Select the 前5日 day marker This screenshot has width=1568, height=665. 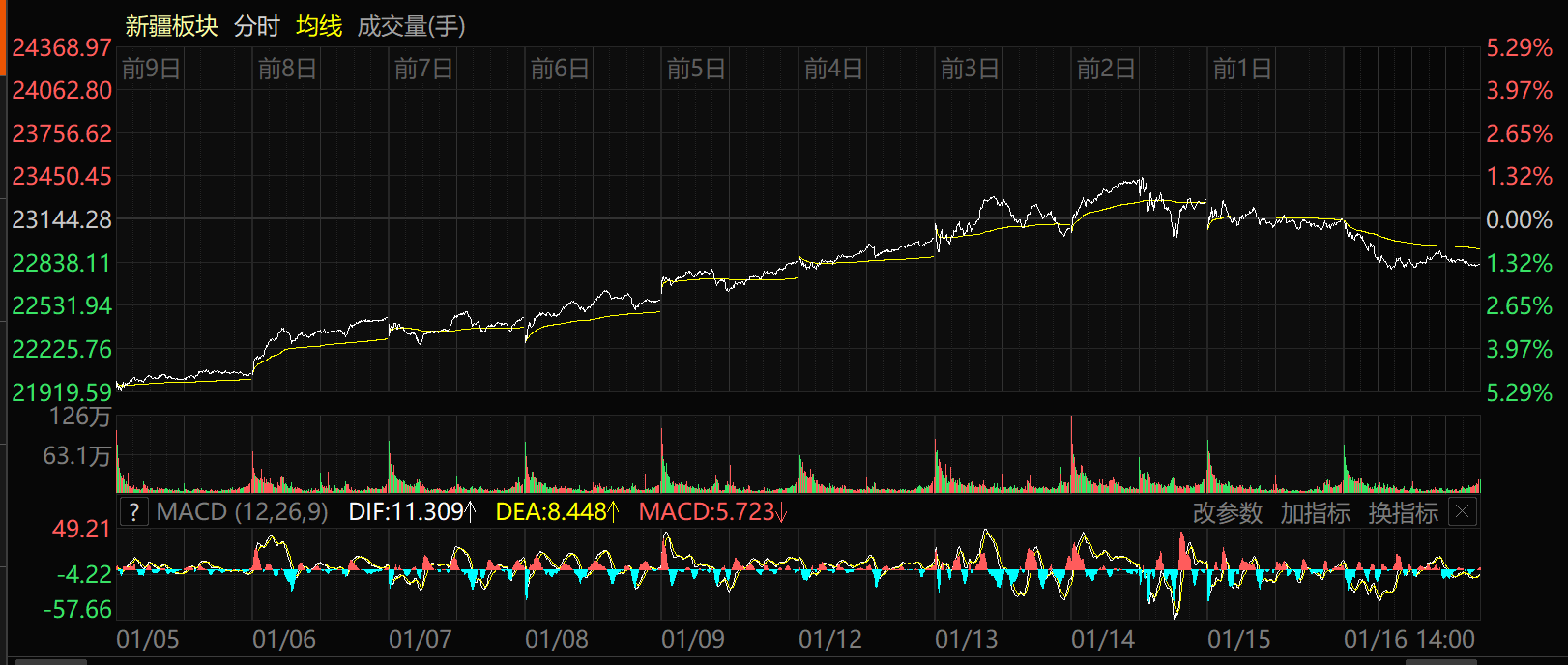click(696, 69)
